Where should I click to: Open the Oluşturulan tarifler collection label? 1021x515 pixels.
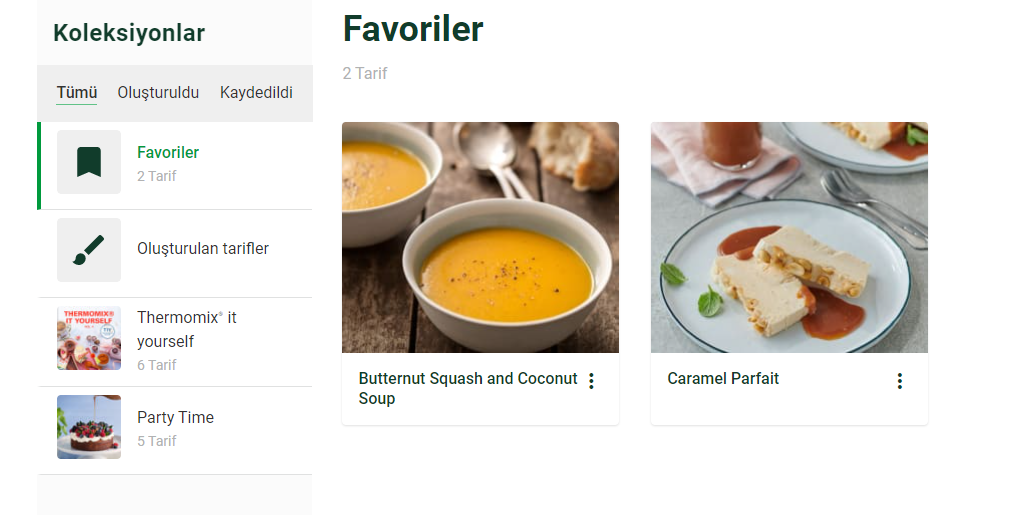click(x=203, y=249)
